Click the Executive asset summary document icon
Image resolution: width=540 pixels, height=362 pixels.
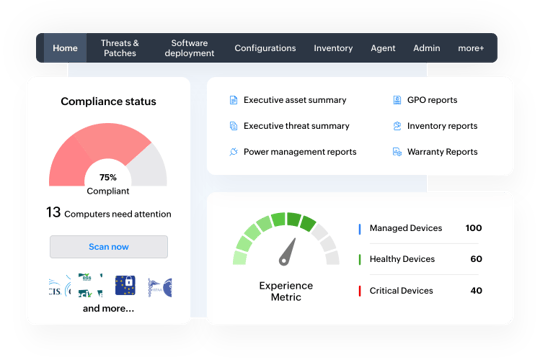click(x=233, y=100)
